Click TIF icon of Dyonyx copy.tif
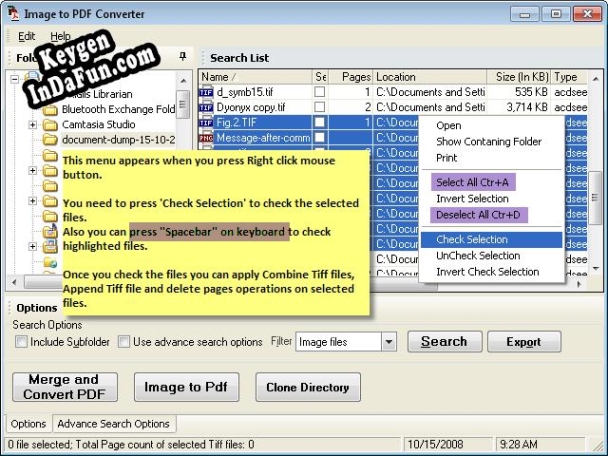 coord(206,107)
